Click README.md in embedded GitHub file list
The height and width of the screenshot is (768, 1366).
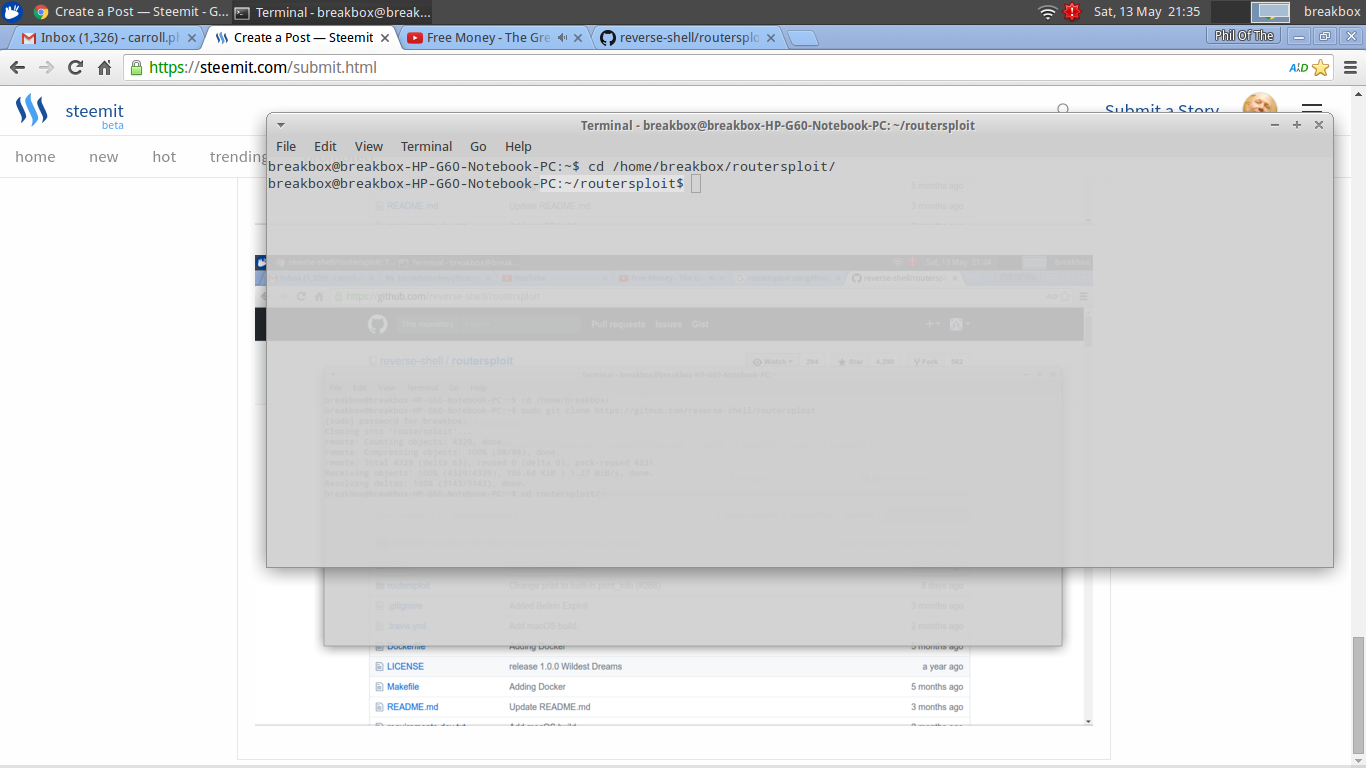(412, 707)
